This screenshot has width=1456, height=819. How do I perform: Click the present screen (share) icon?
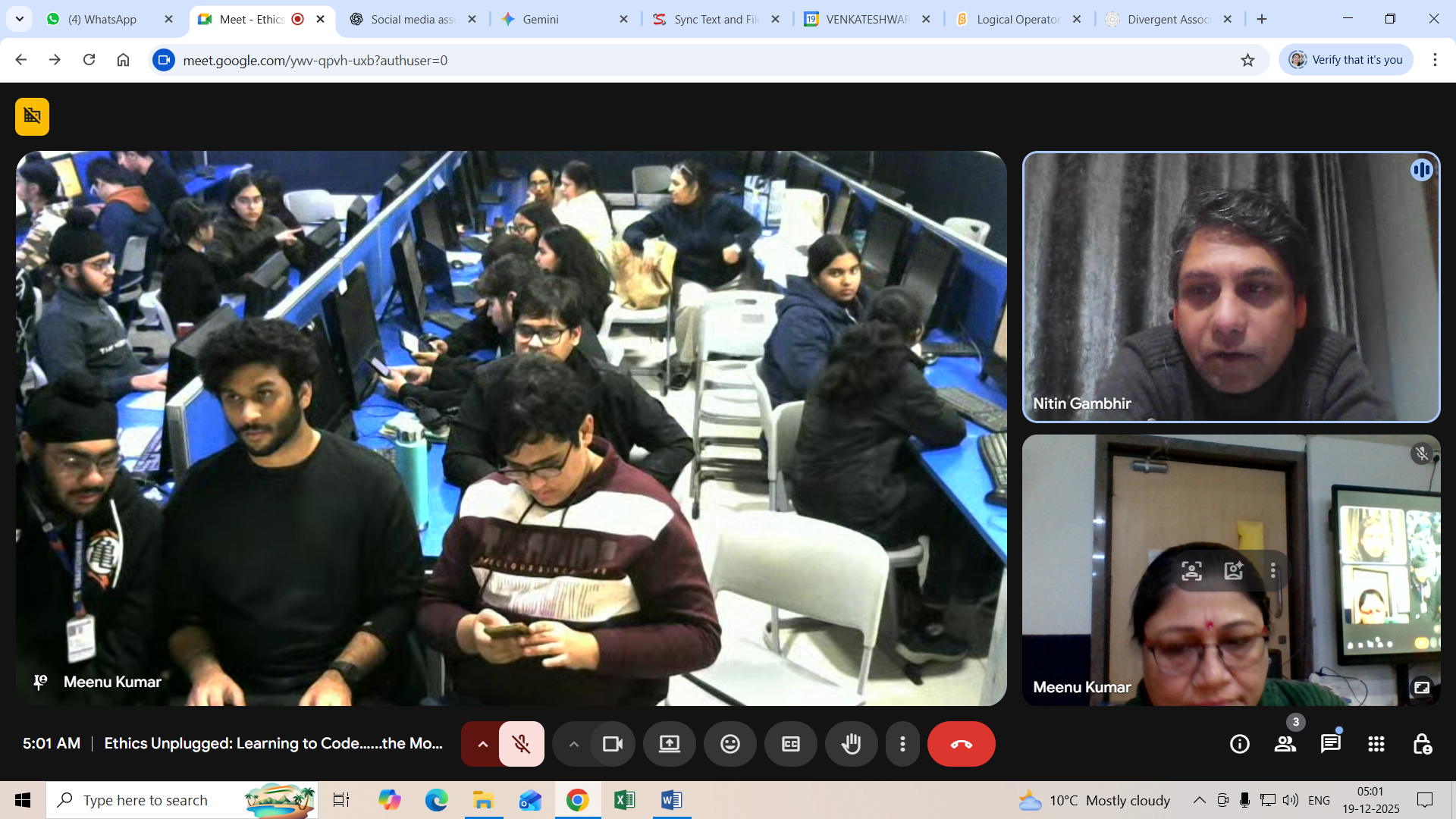[669, 744]
